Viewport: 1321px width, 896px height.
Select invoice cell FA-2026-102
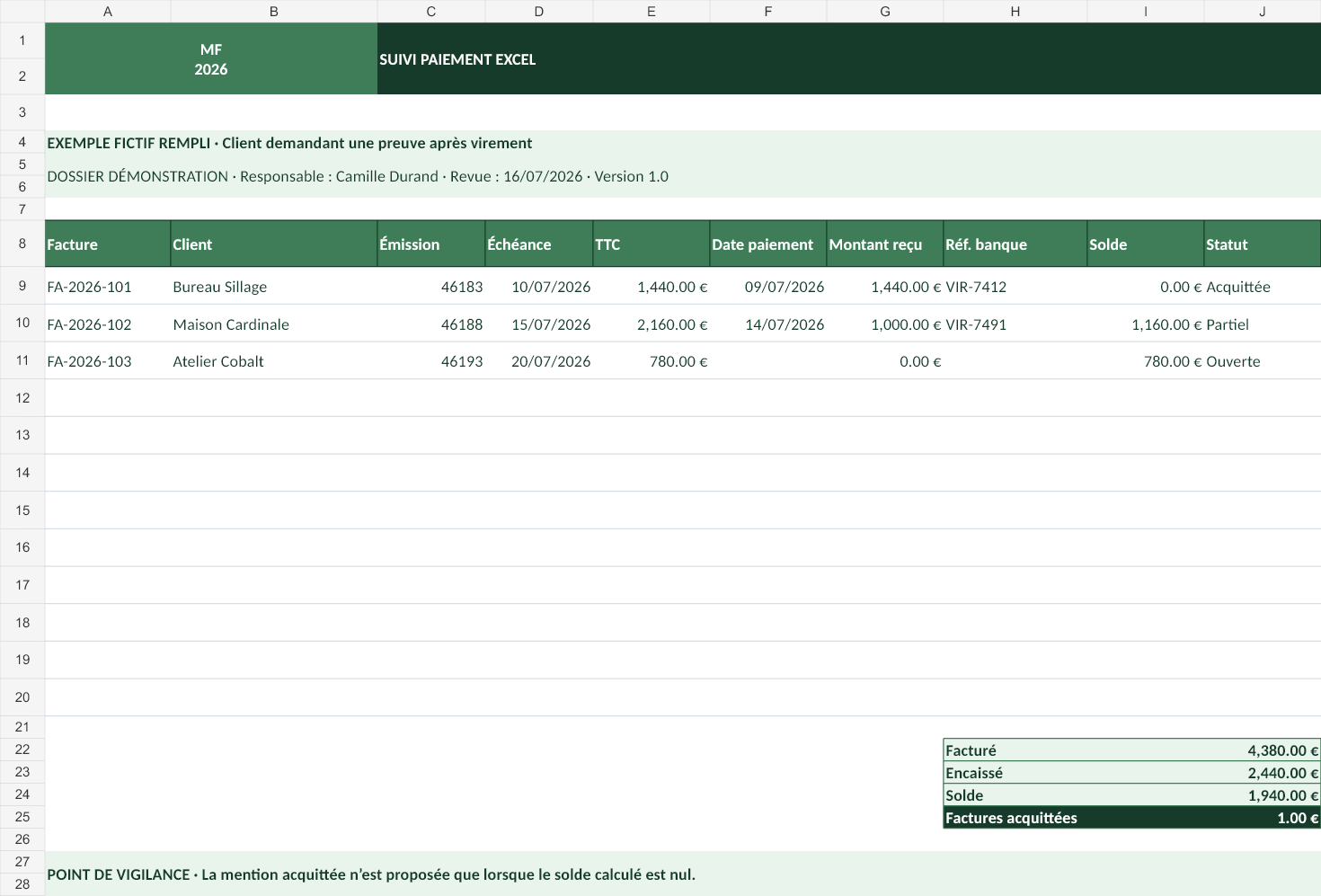(x=108, y=324)
